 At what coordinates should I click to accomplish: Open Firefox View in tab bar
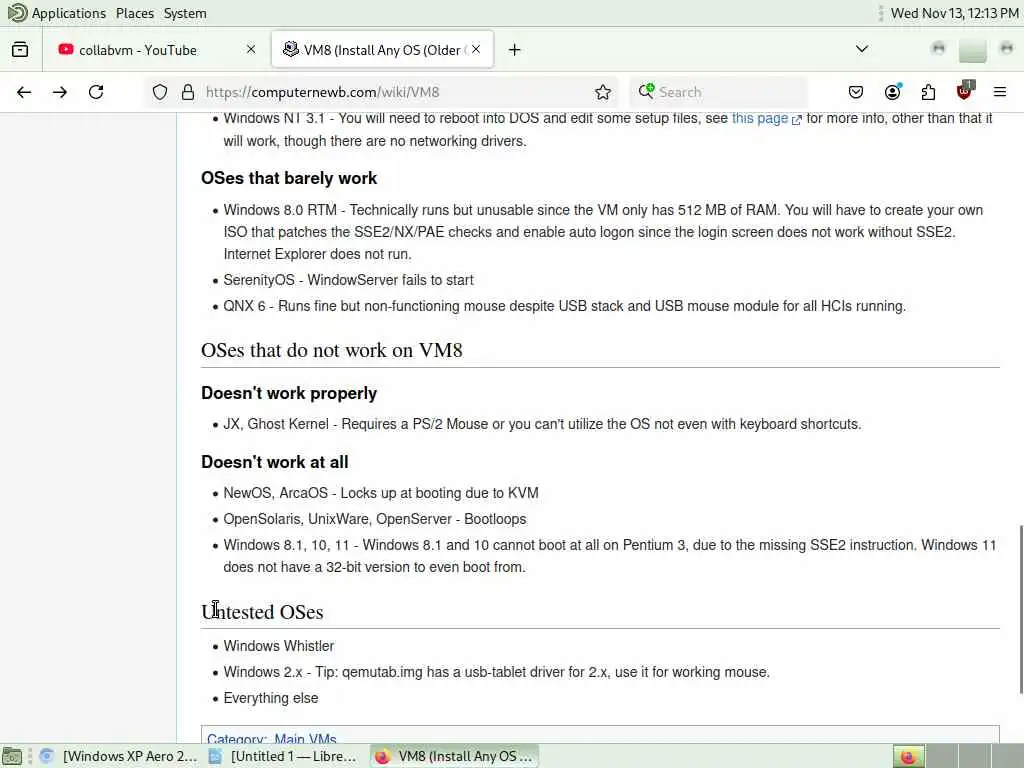click(20, 50)
